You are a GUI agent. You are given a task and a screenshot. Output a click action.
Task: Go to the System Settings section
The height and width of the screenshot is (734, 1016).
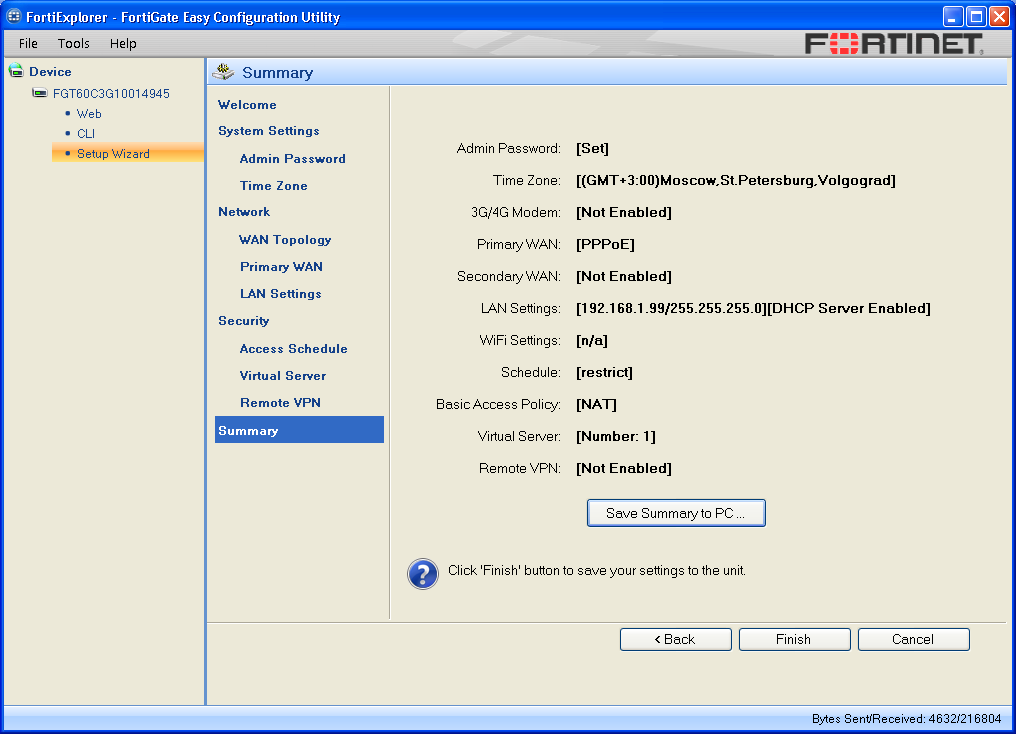click(268, 131)
